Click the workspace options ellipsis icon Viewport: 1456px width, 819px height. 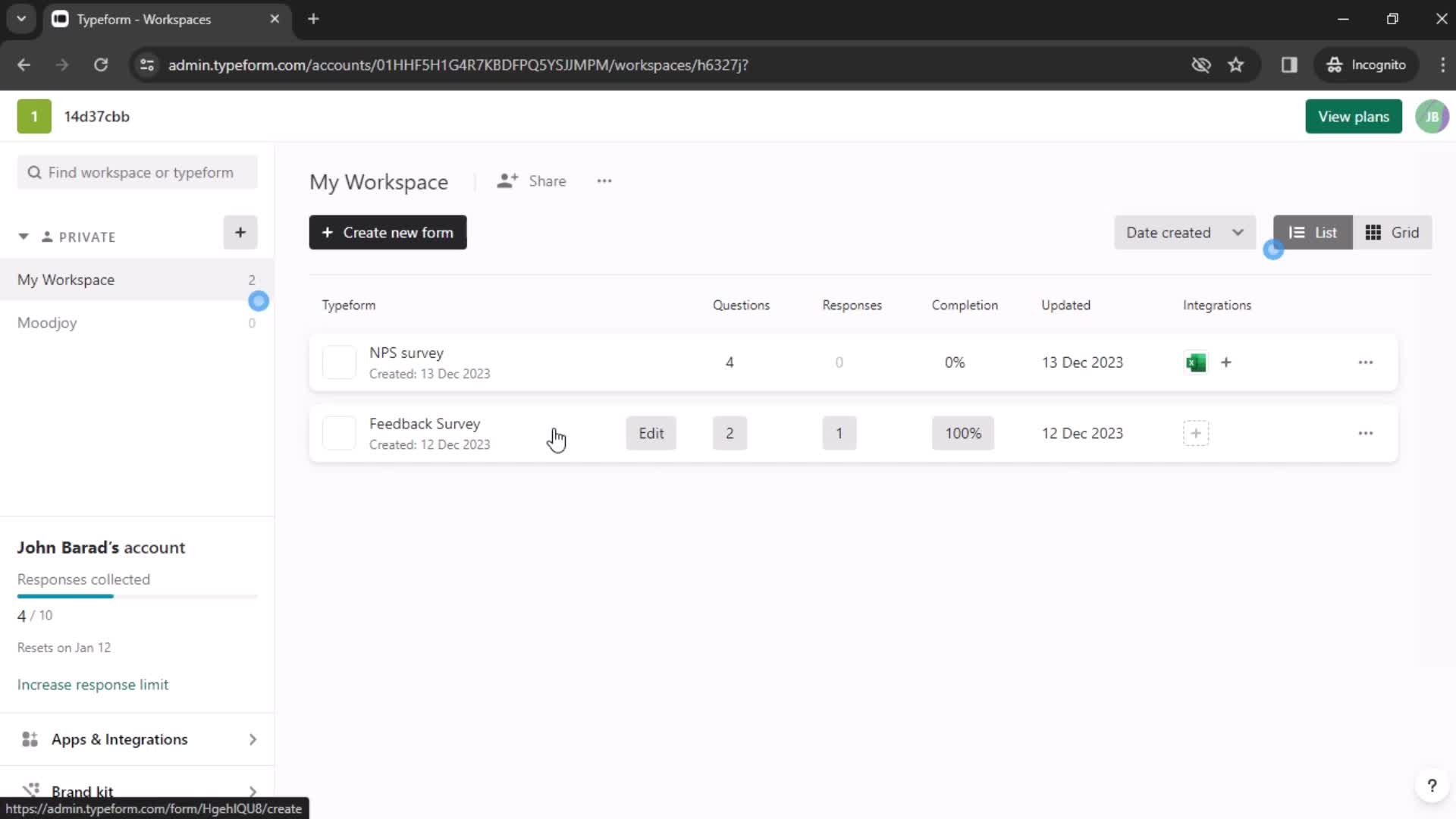click(604, 181)
